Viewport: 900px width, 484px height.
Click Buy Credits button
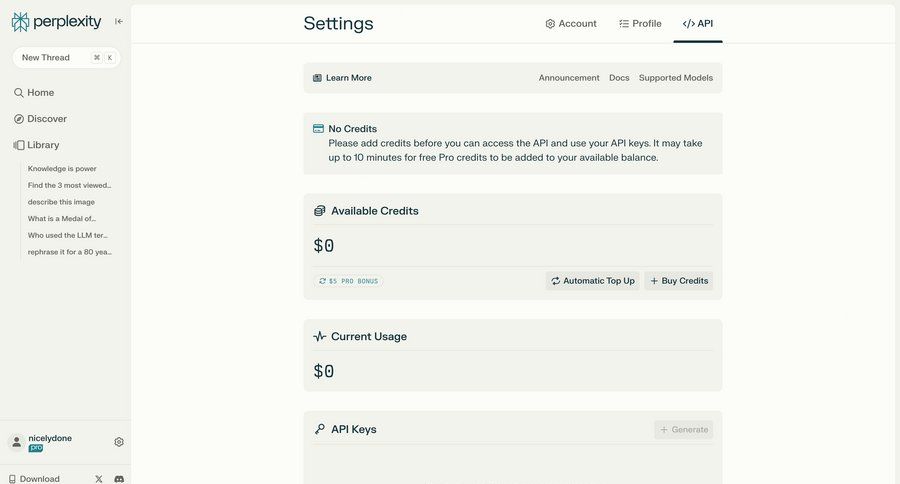(x=678, y=281)
